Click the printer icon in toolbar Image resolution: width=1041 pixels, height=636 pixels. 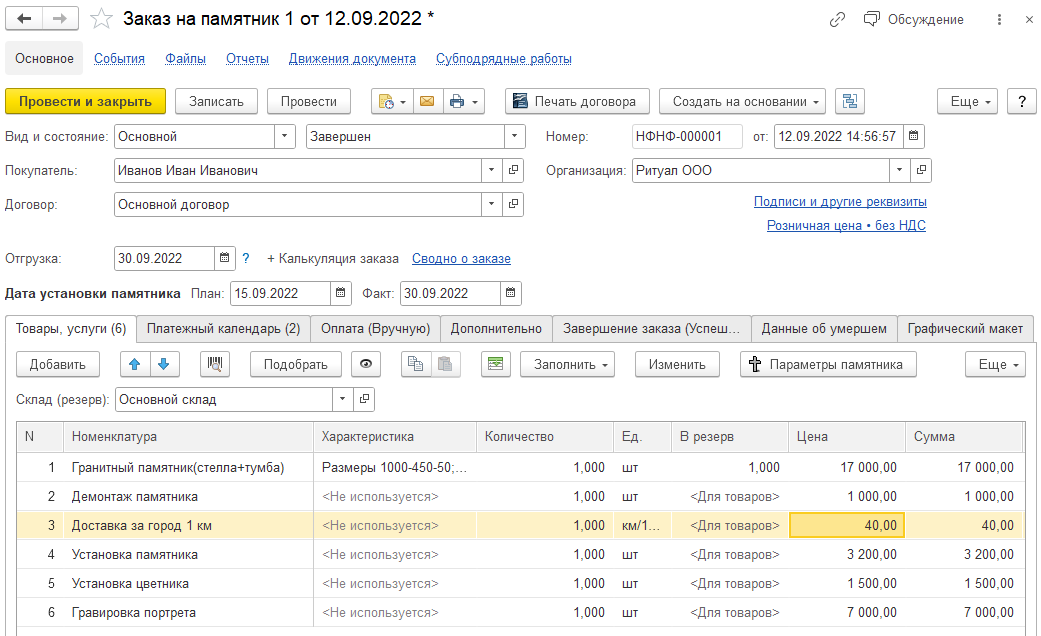coord(457,101)
